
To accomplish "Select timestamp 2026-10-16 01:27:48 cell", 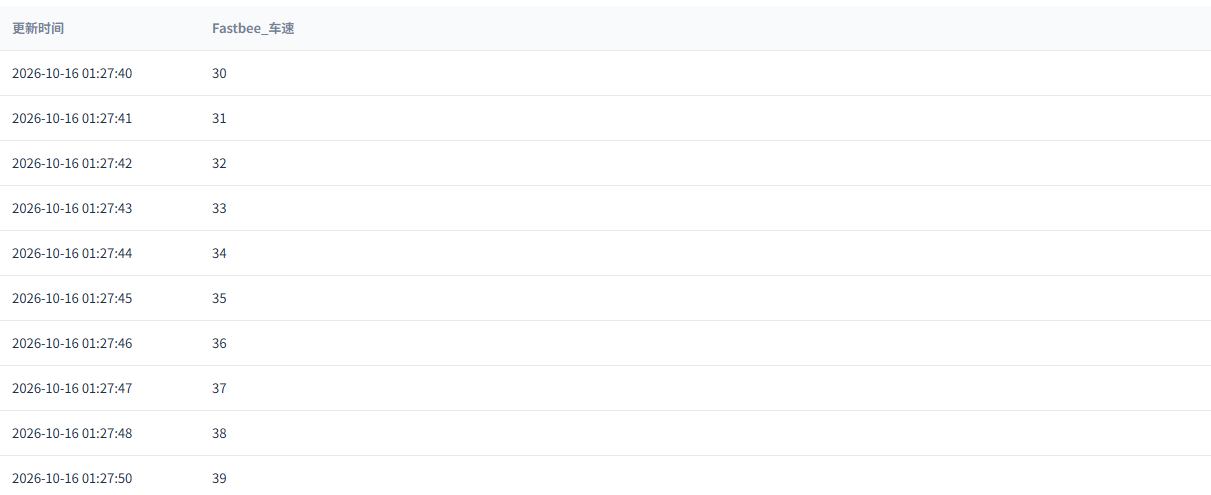I will pos(72,433).
